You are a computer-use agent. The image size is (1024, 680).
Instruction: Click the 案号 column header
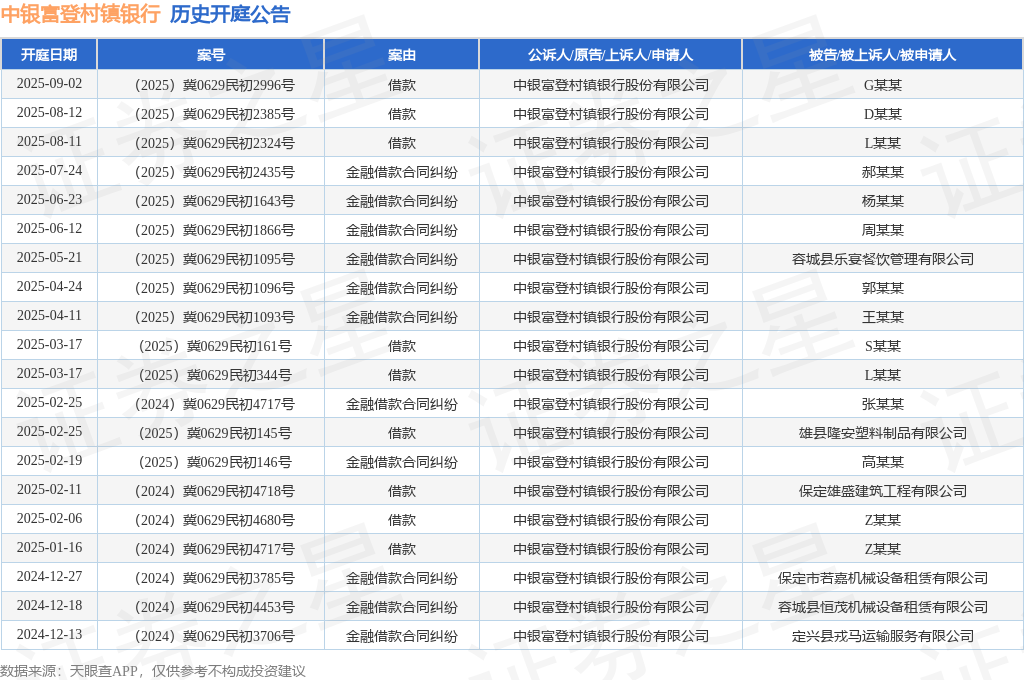click(x=210, y=55)
